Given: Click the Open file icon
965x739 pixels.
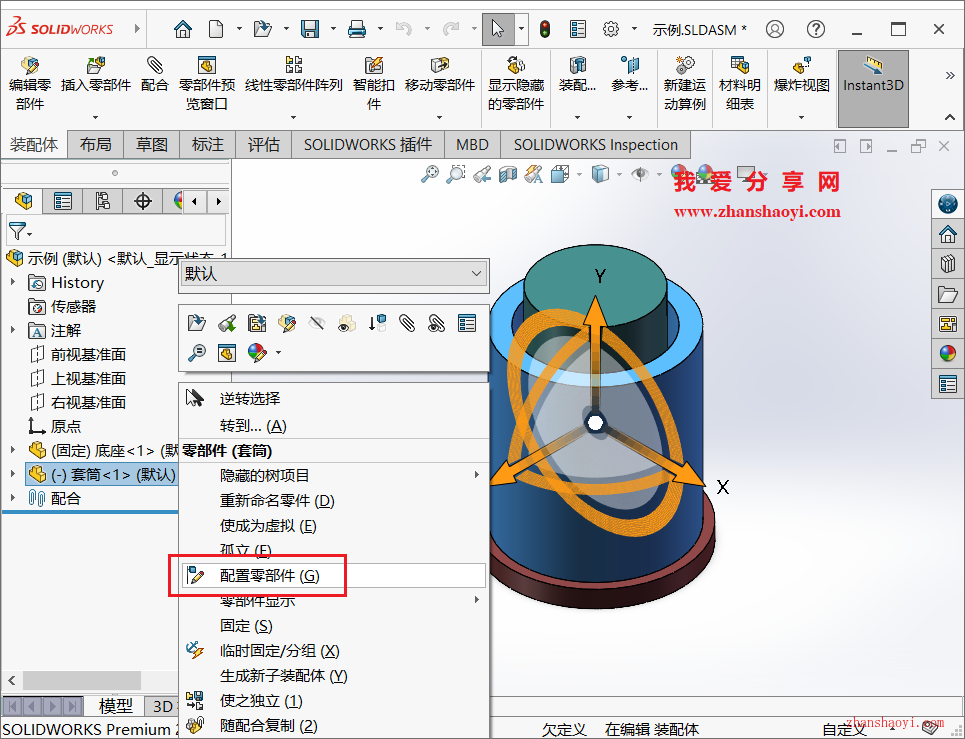Looking at the screenshot, I should point(263,29).
